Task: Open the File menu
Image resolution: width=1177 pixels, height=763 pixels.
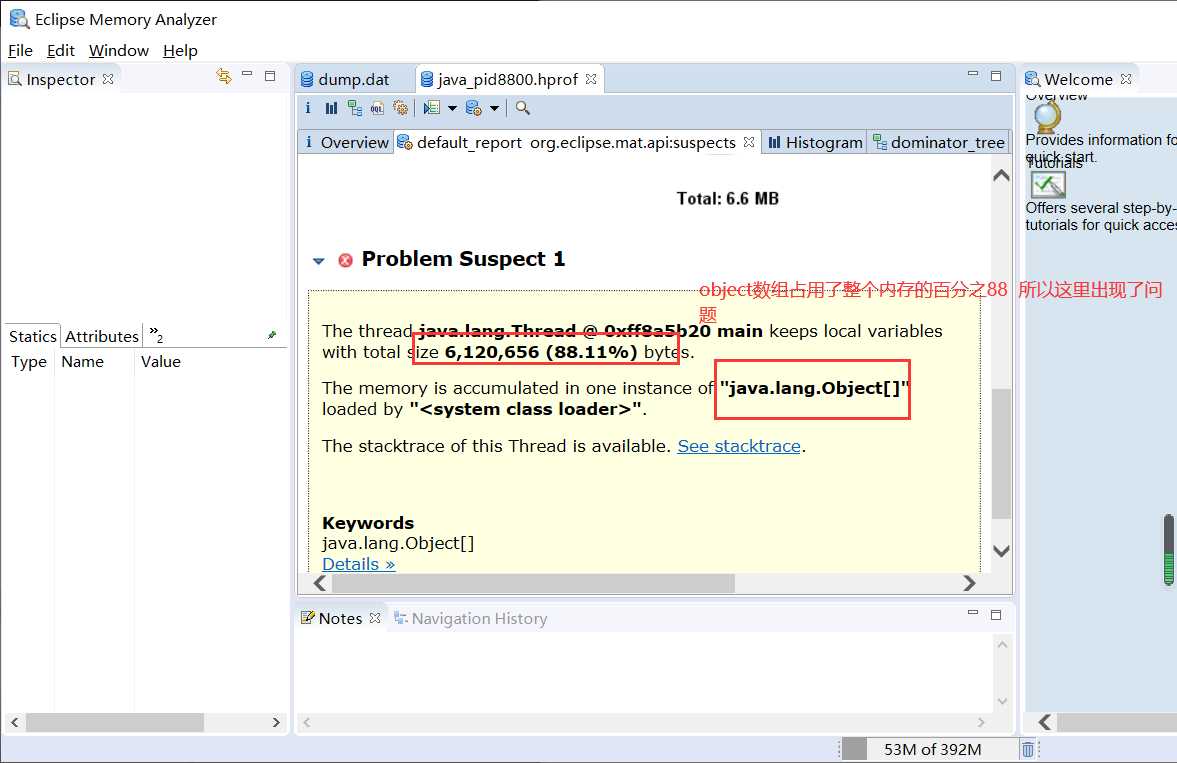Action: tap(20, 50)
